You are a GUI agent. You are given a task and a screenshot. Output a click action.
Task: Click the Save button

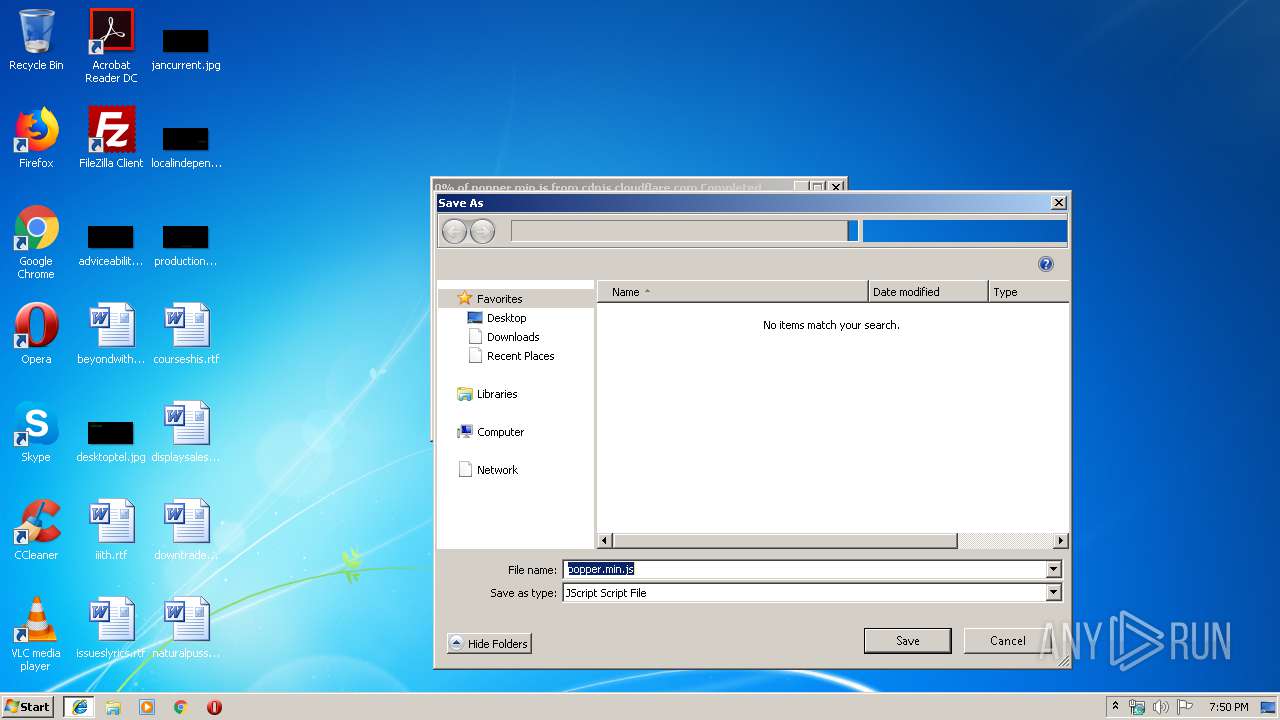(x=907, y=641)
